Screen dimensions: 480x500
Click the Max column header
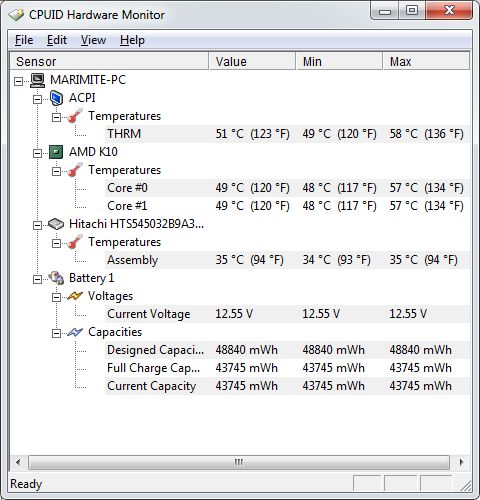[426, 61]
